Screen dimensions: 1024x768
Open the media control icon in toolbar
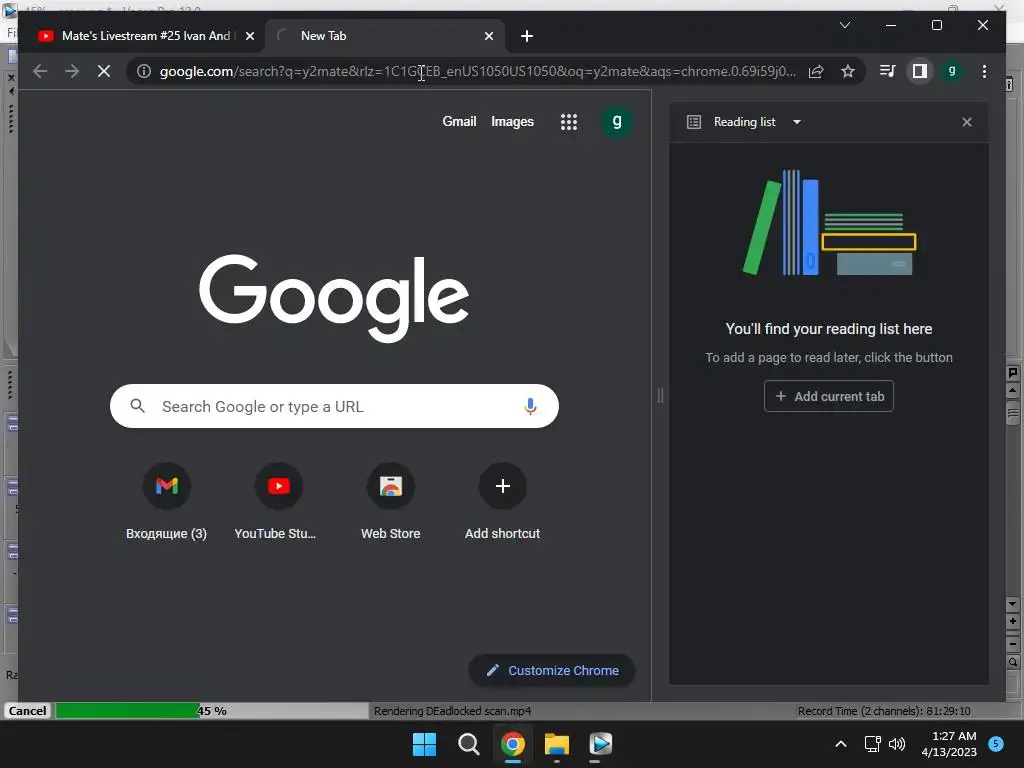(x=887, y=71)
